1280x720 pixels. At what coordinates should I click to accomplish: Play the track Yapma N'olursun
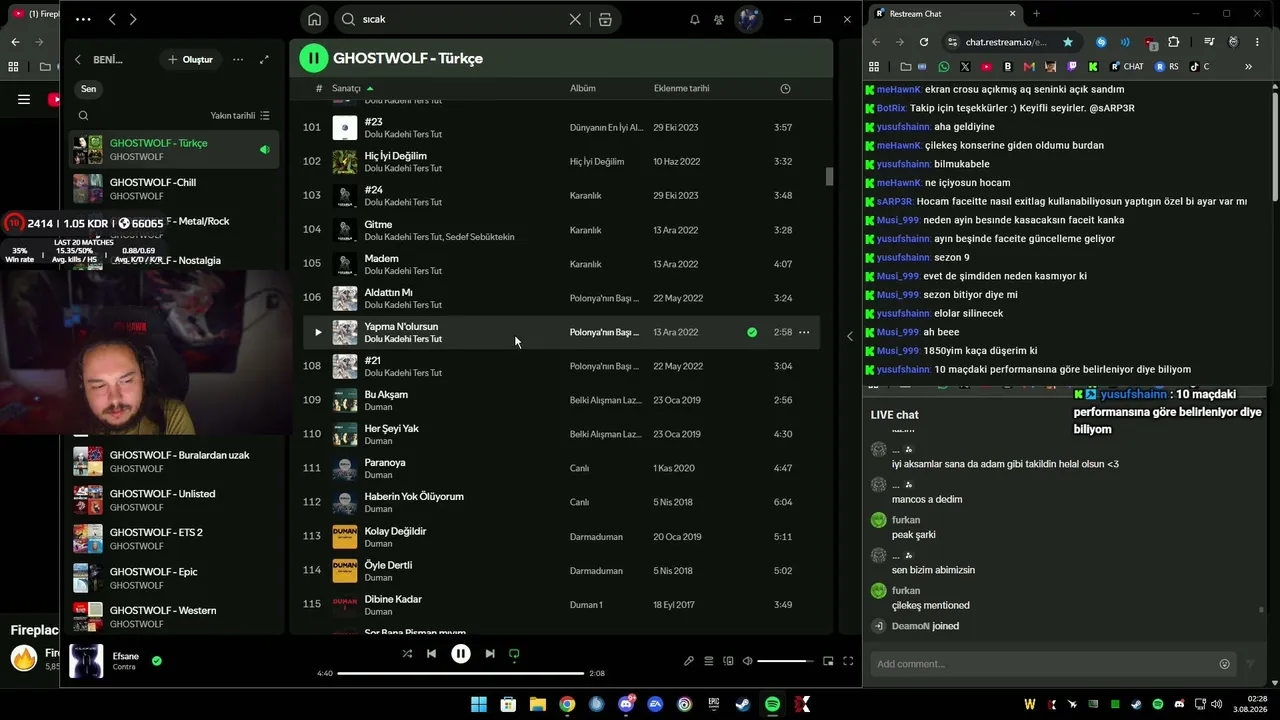(318, 332)
